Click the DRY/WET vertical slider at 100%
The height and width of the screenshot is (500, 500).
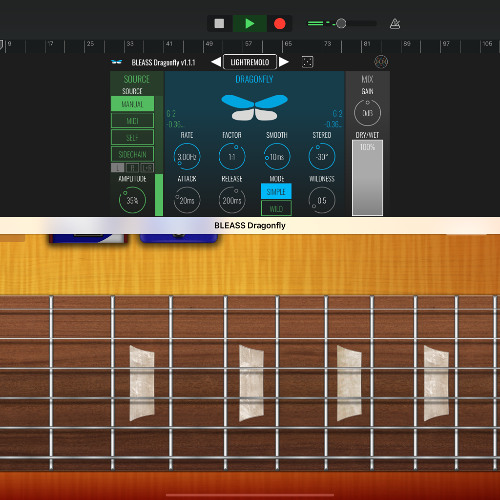(367, 178)
